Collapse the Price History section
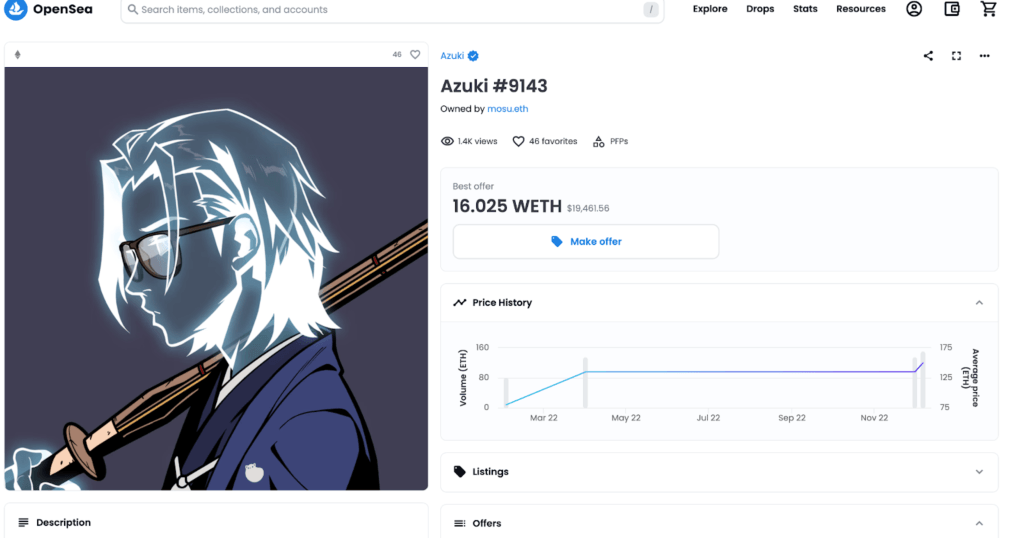 click(x=979, y=302)
